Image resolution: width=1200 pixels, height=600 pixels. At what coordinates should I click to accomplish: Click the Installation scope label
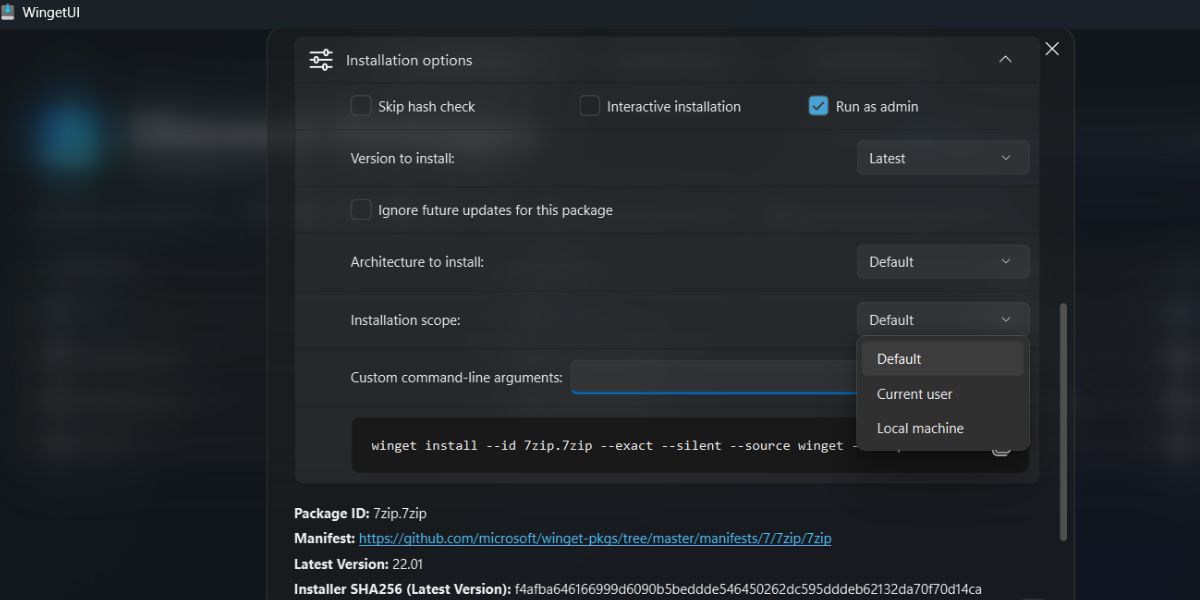(x=405, y=320)
